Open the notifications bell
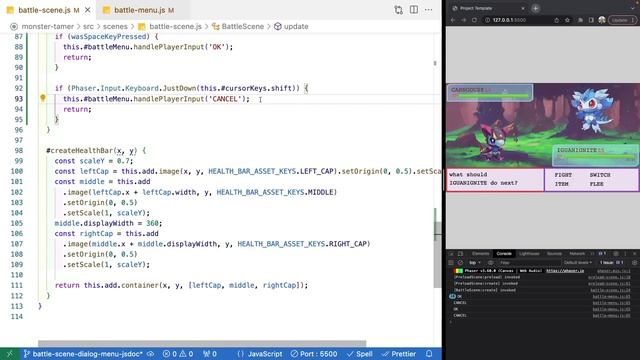640x360 pixels. click(x=429, y=354)
